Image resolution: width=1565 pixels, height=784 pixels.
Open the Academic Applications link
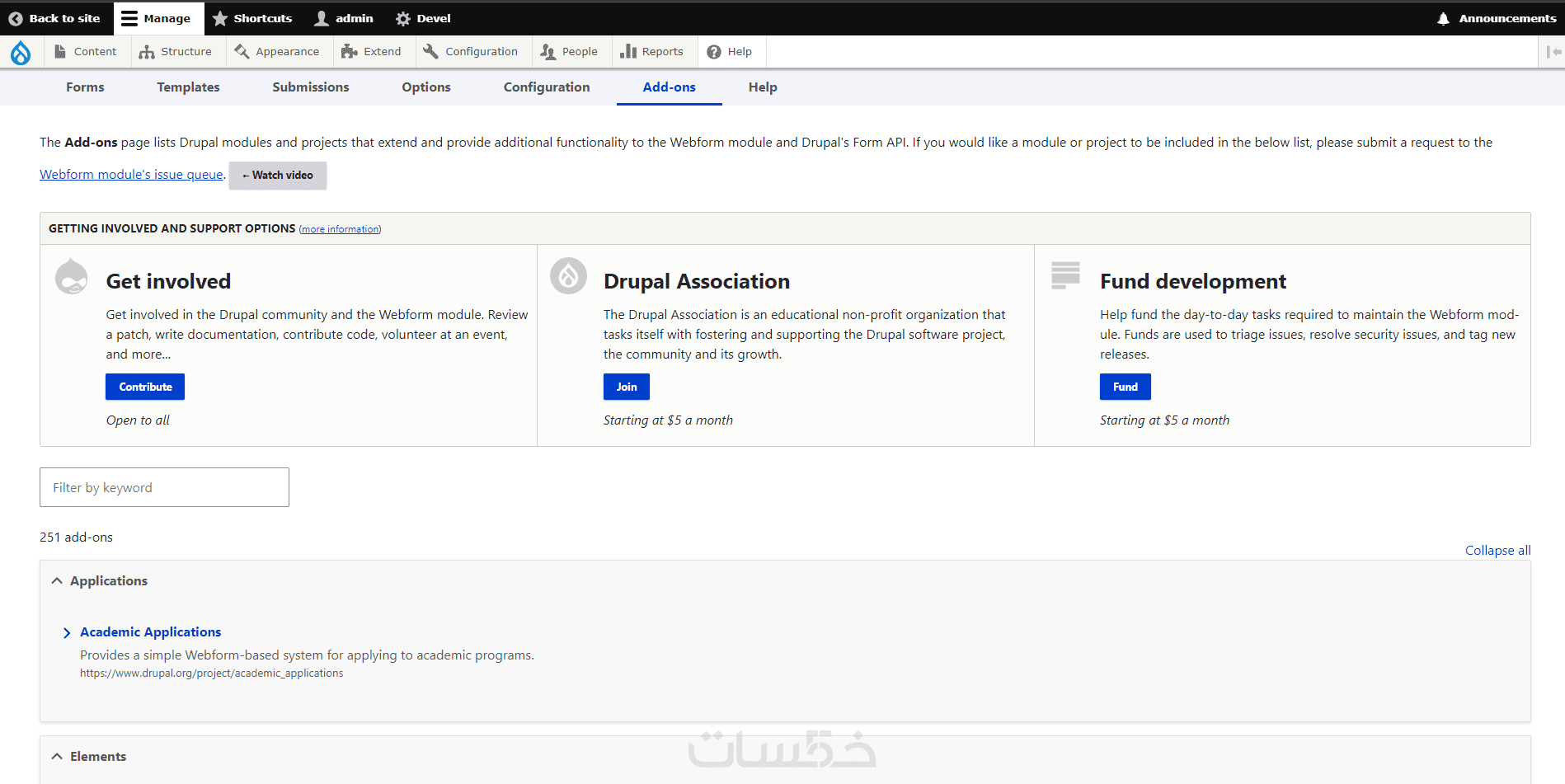[150, 631]
